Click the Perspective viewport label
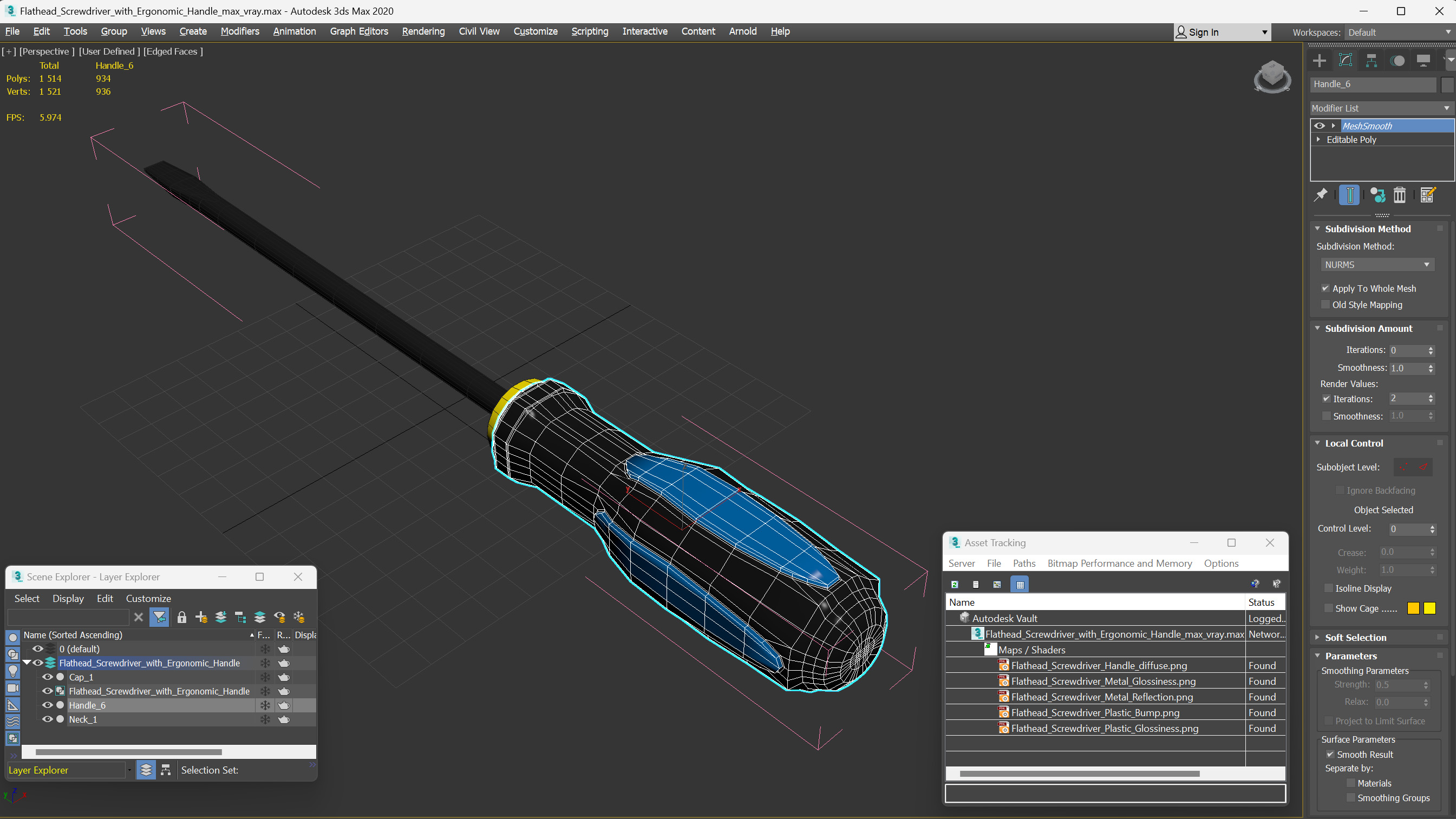This screenshot has width=1456, height=819. point(47,51)
